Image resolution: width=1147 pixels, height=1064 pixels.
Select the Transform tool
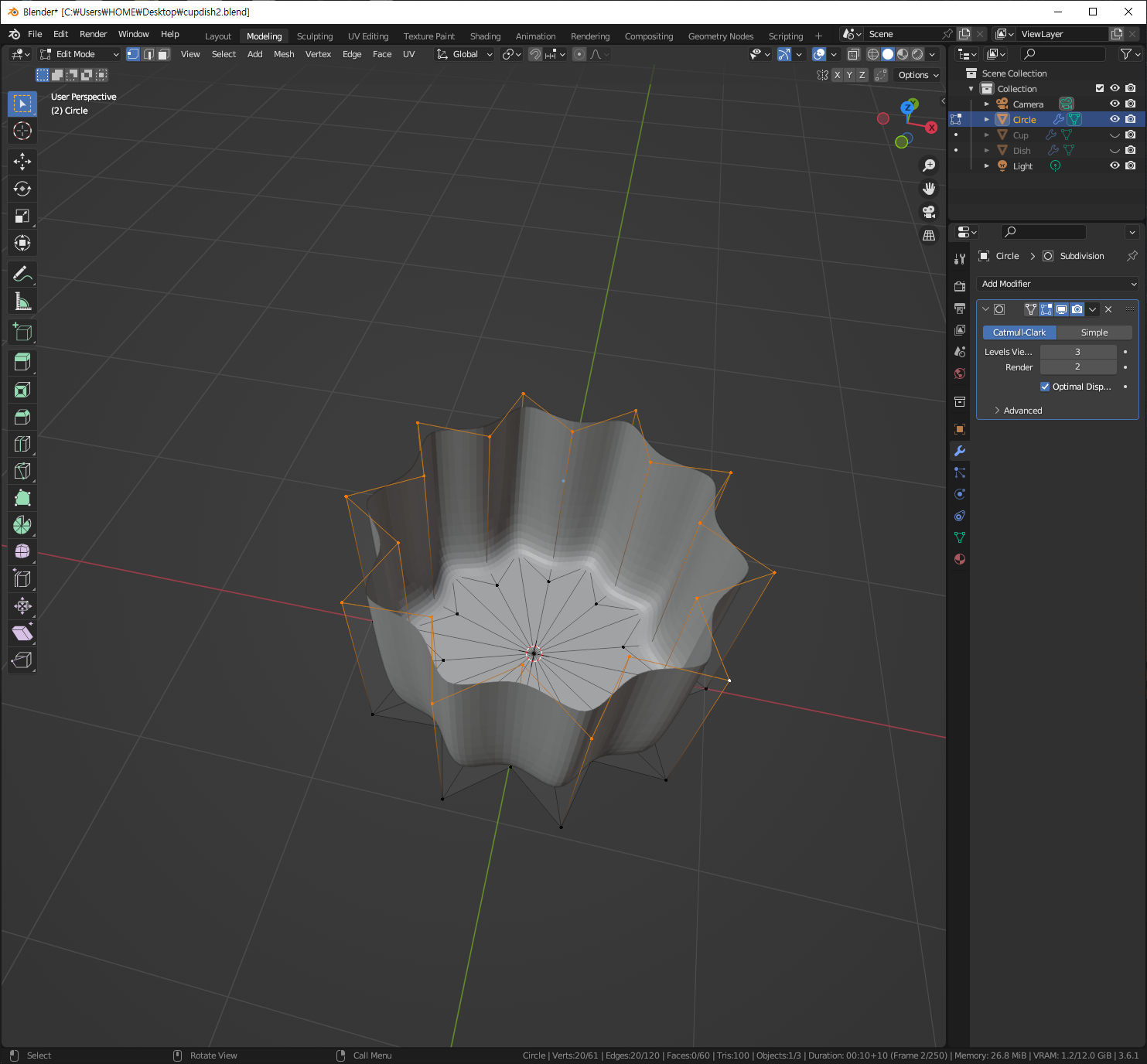[22, 243]
